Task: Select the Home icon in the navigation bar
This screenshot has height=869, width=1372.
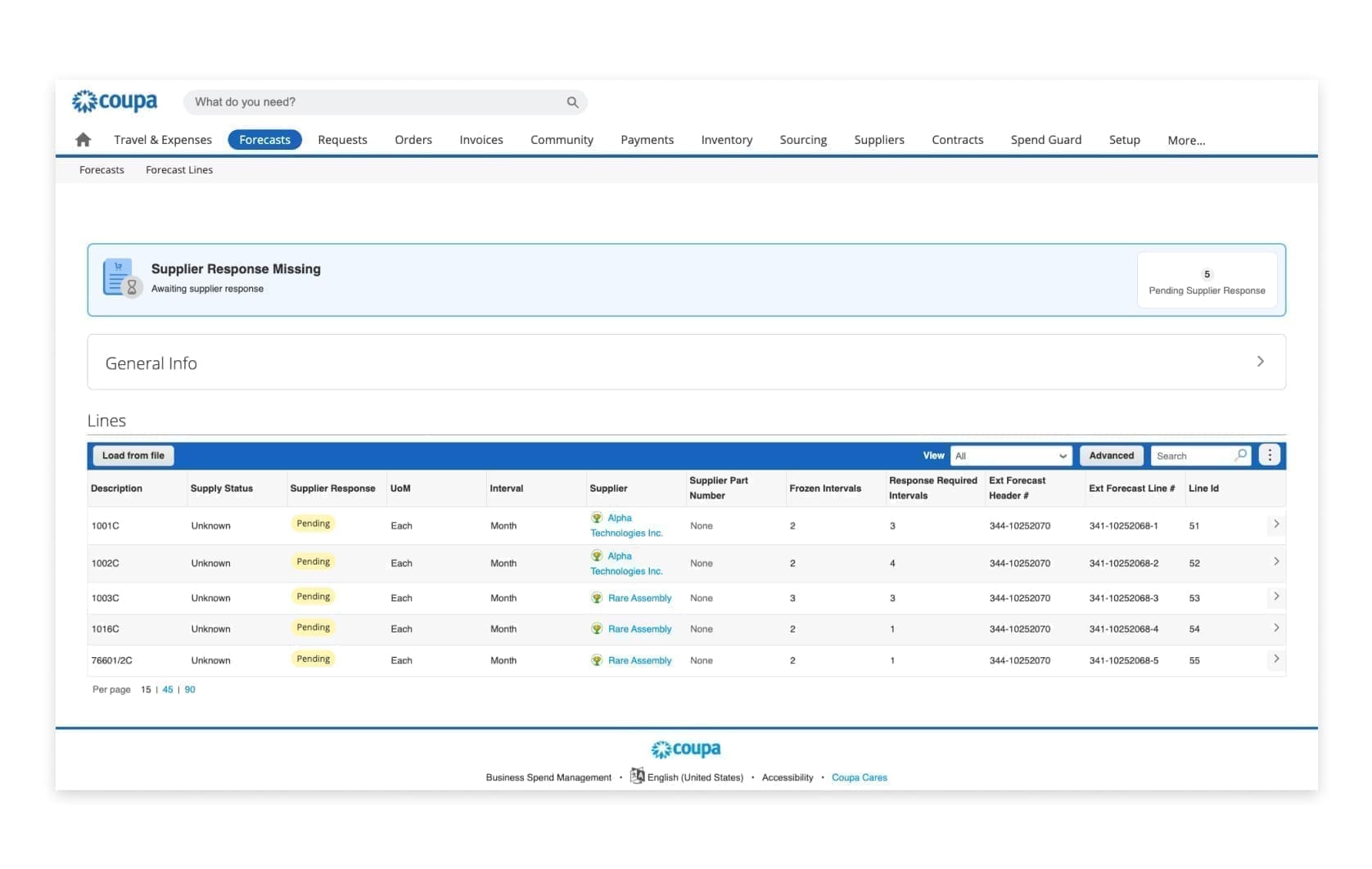Action: (83, 139)
